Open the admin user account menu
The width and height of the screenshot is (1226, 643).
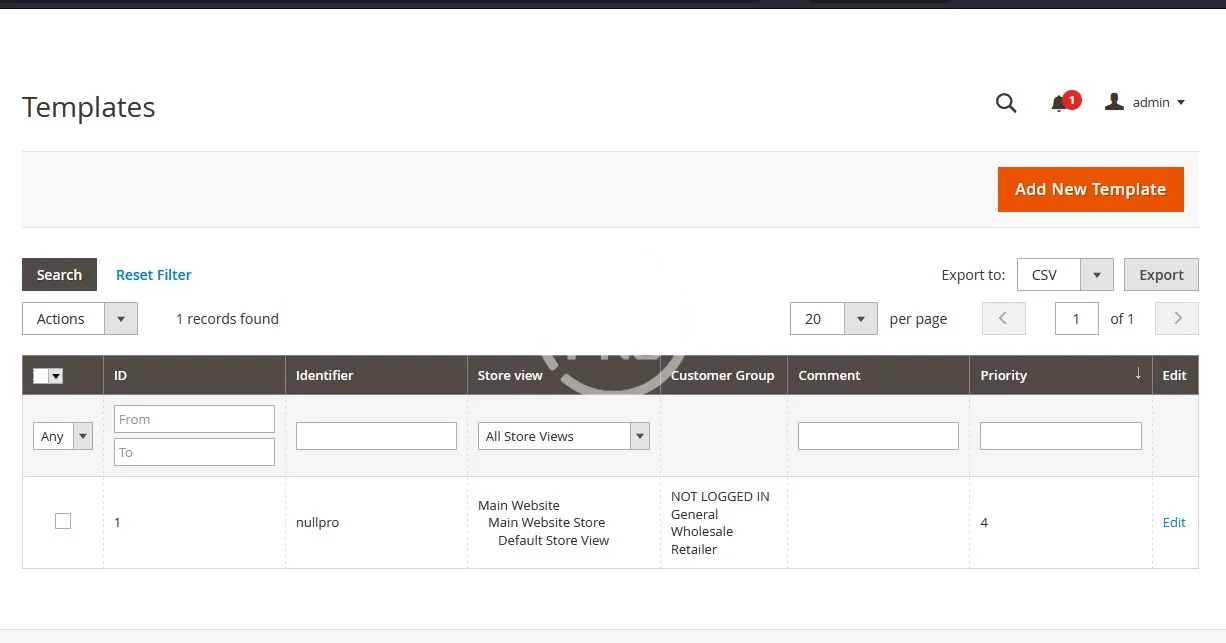[x=1145, y=102]
